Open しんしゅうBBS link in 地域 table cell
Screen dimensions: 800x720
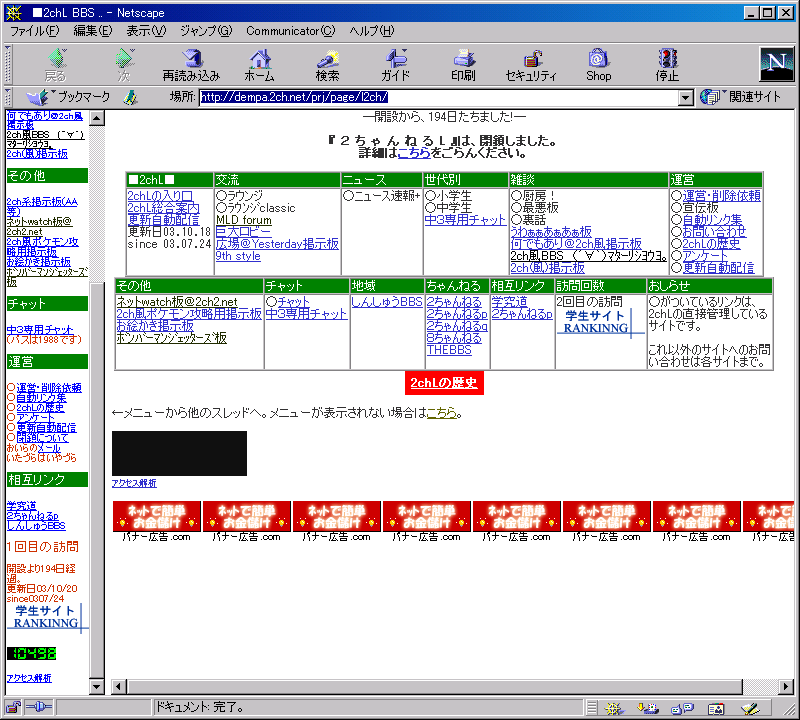[x=387, y=302]
